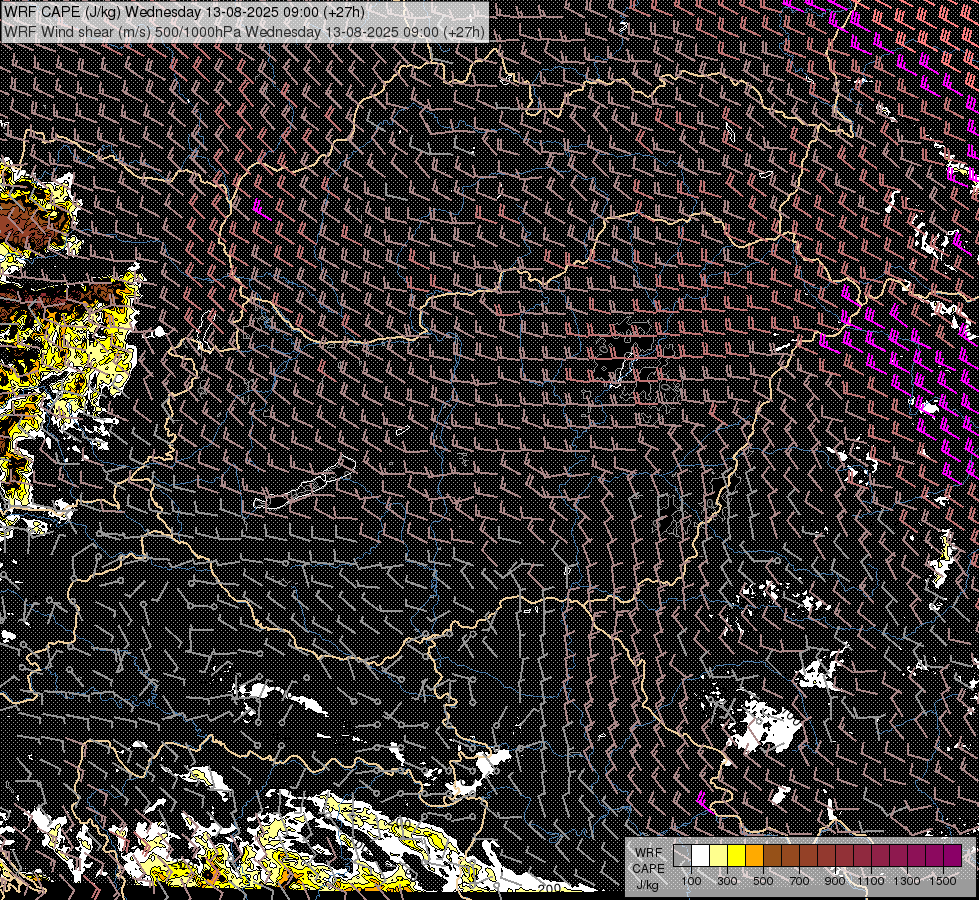Click the legend value 900
Screen dimensions: 979x900
(835, 881)
